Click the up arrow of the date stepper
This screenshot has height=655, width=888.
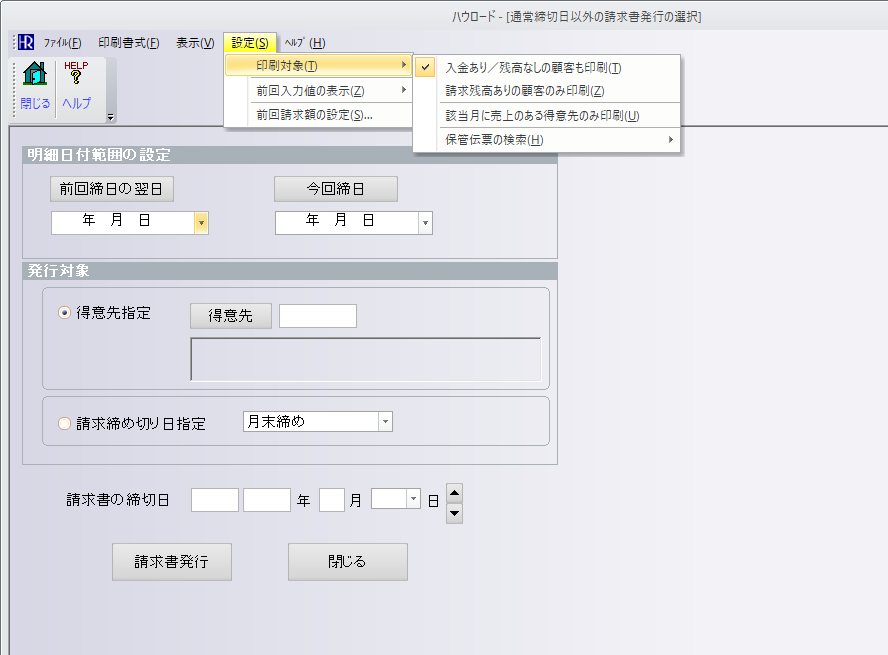[454, 492]
